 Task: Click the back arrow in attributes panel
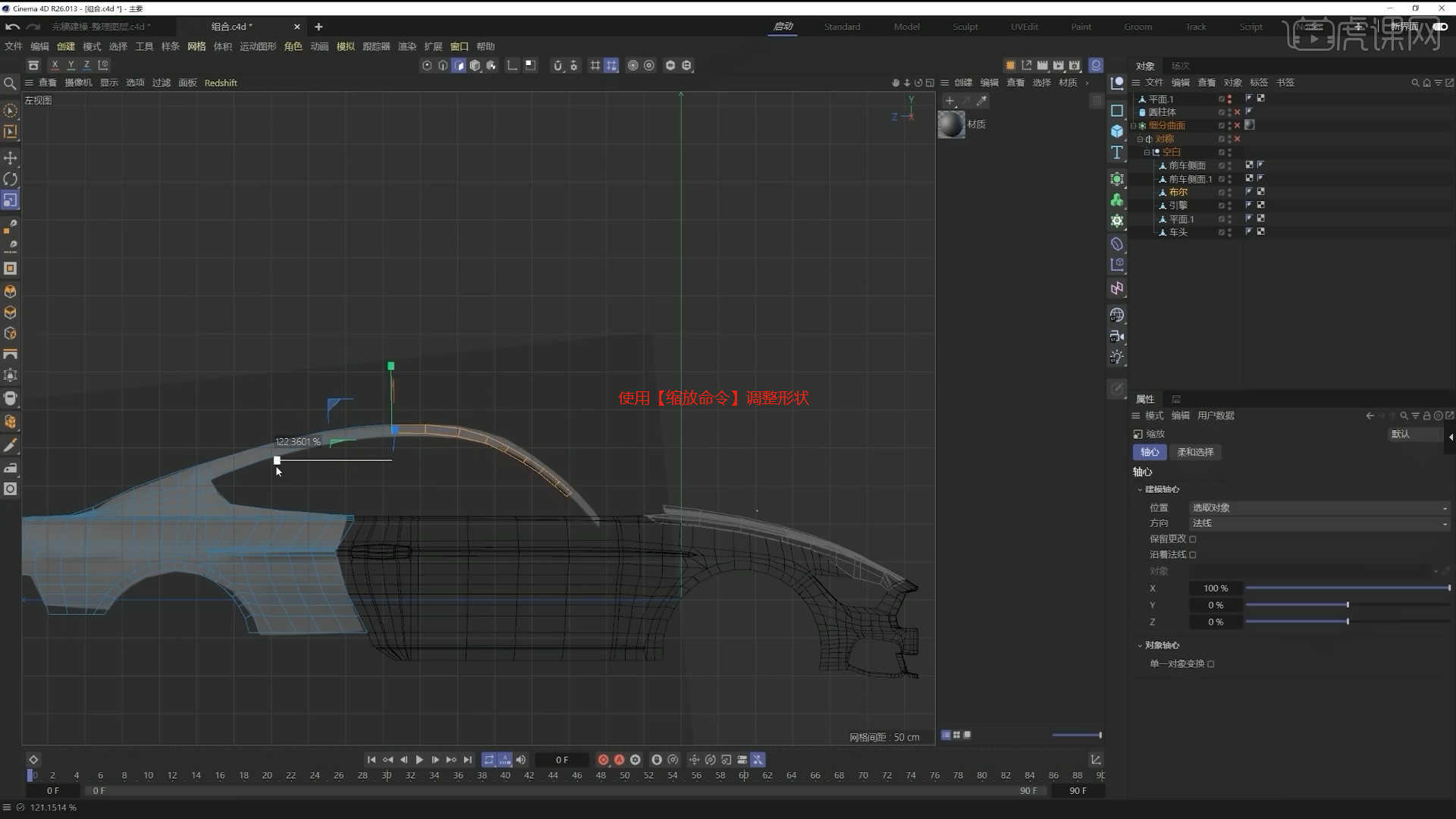click(1370, 416)
